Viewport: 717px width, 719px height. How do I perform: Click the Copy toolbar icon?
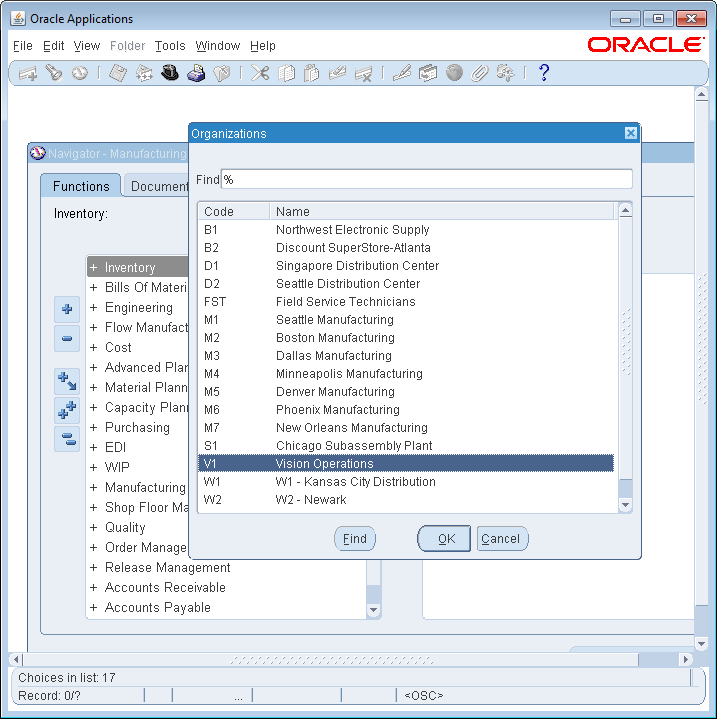click(287, 73)
